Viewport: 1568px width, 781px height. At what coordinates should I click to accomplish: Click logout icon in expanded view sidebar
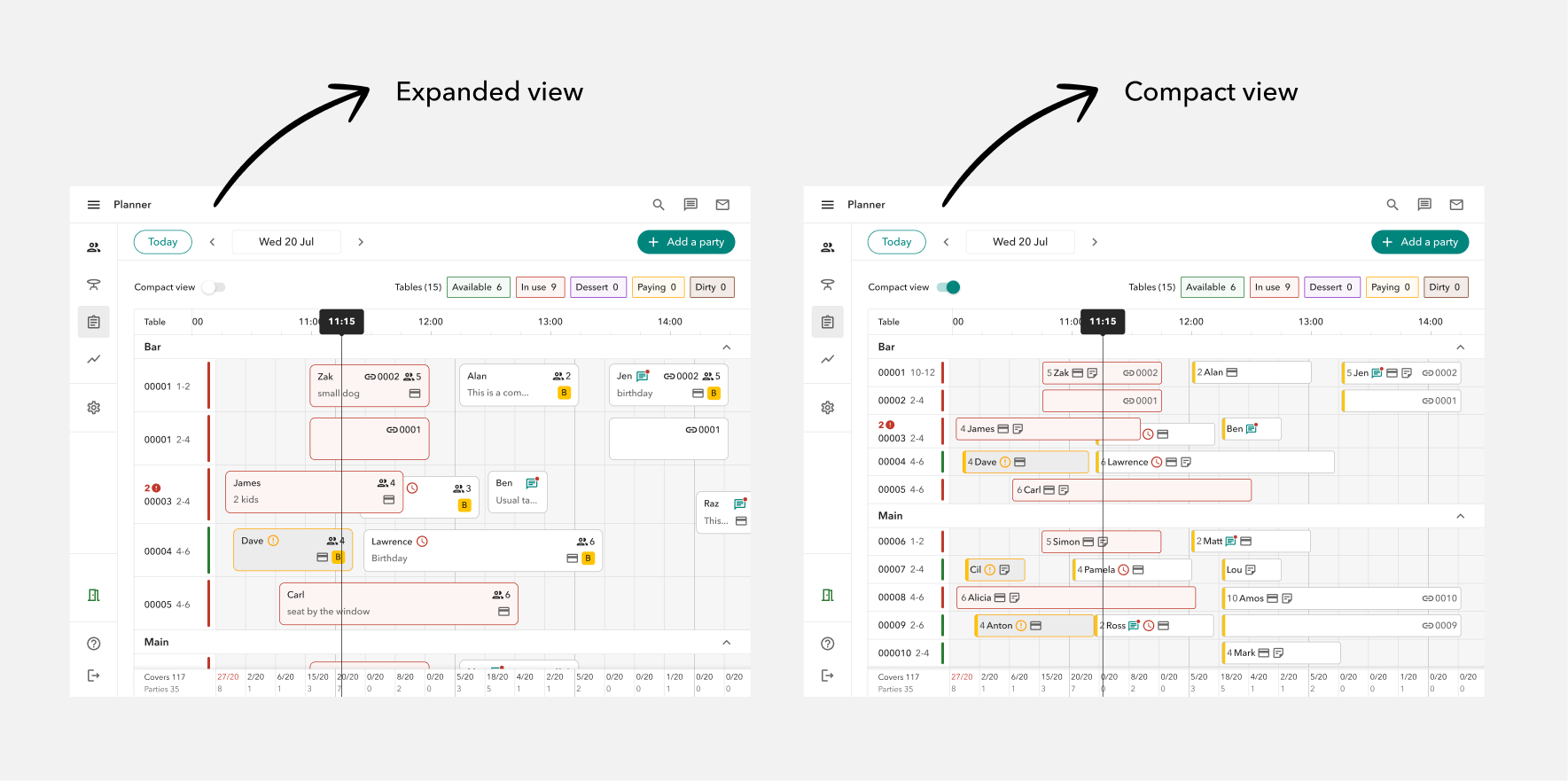point(93,676)
